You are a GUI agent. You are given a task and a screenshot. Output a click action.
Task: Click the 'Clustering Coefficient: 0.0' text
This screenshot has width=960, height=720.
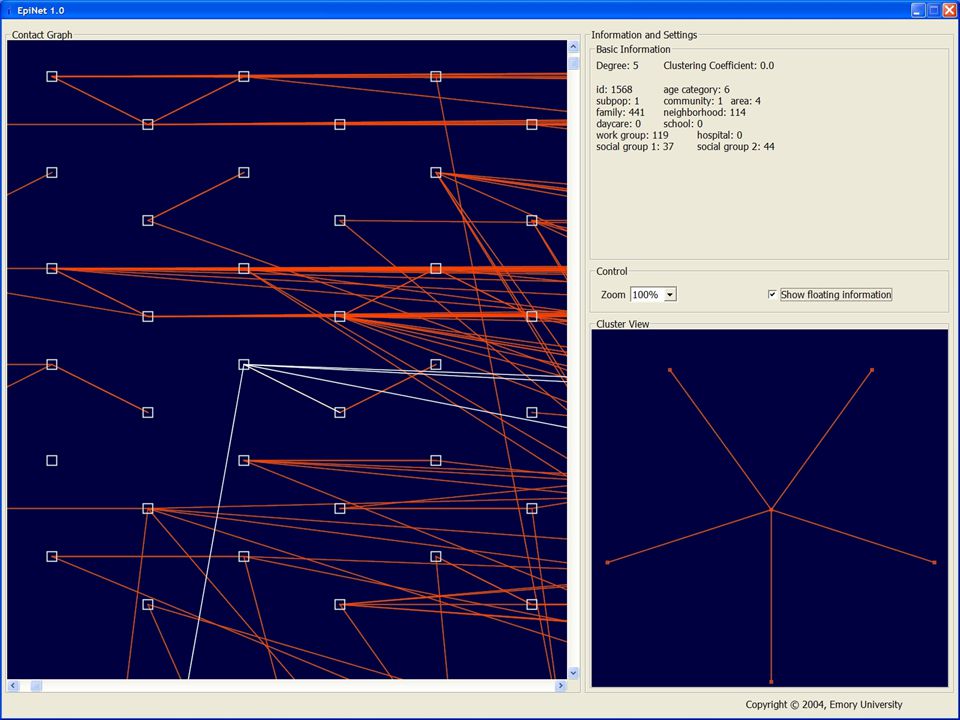(x=719, y=66)
